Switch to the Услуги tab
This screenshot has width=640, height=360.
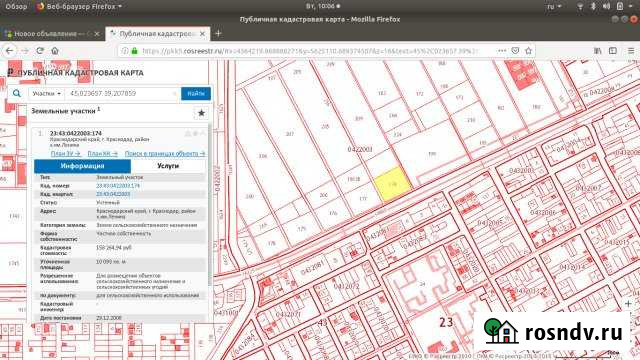coord(168,166)
